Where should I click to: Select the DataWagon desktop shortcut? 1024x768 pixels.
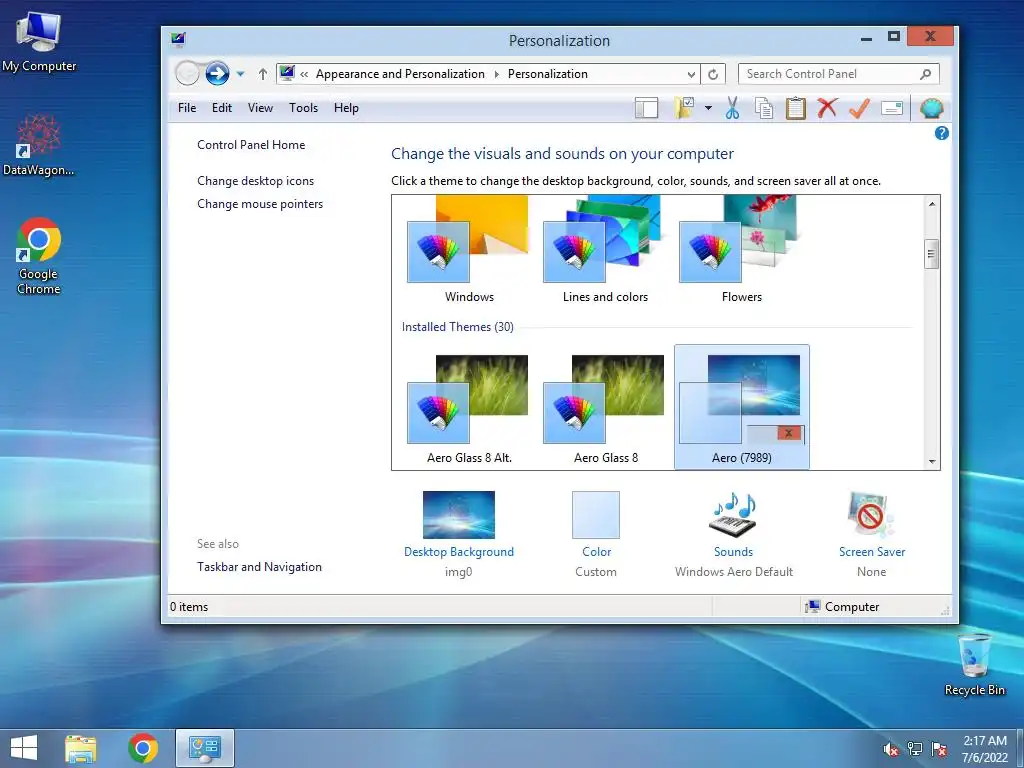click(x=39, y=146)
